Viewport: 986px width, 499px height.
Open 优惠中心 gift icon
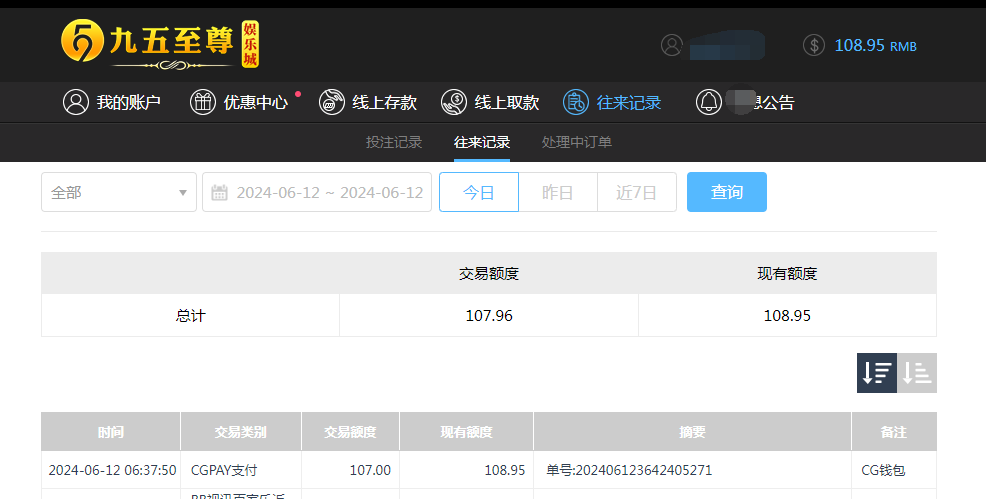point(203,102)
